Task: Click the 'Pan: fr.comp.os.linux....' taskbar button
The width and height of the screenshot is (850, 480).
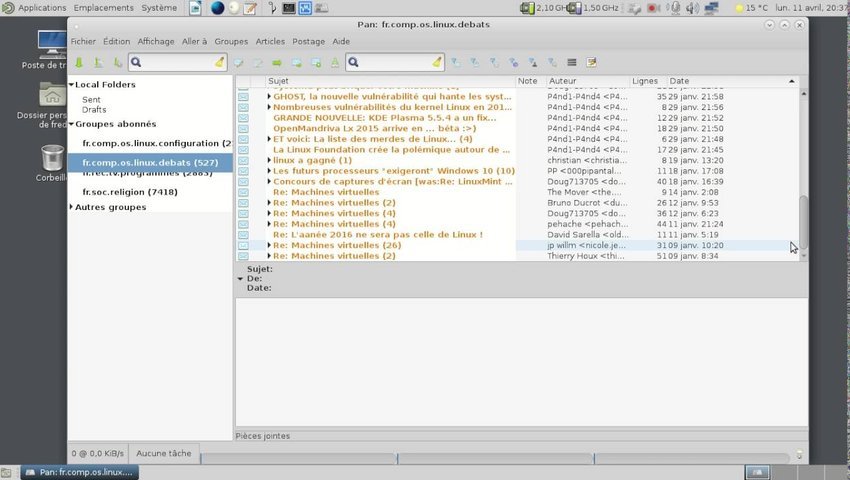Action: [80, 472]
